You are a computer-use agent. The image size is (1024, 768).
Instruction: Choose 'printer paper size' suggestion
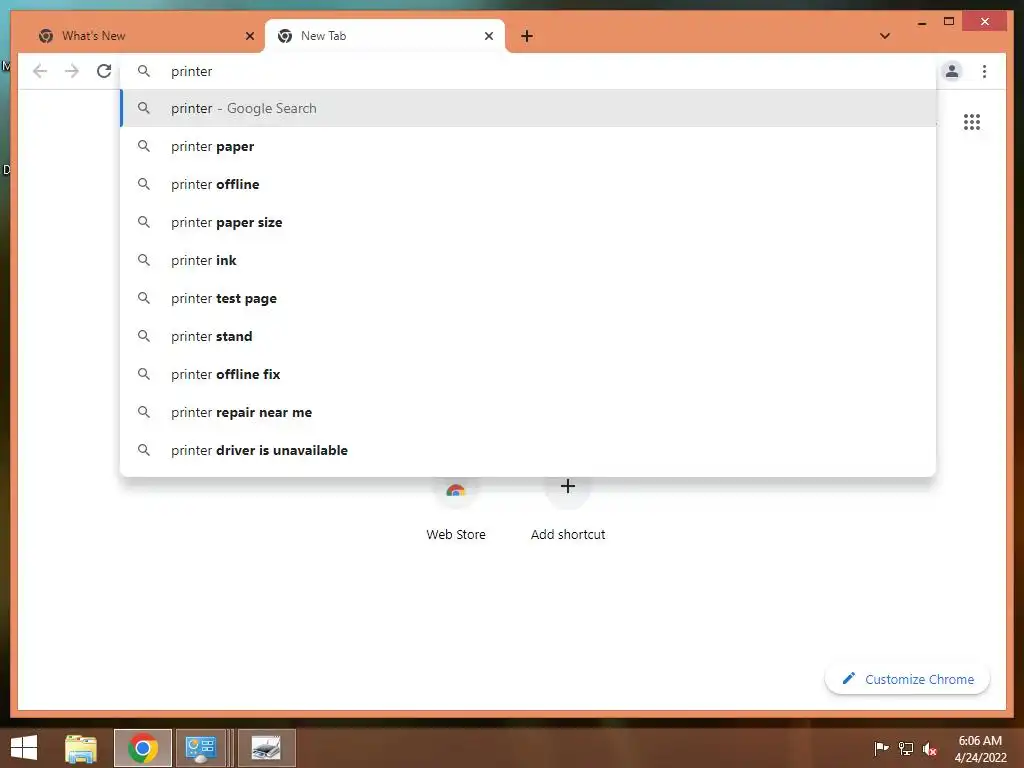tap(528, 222)
